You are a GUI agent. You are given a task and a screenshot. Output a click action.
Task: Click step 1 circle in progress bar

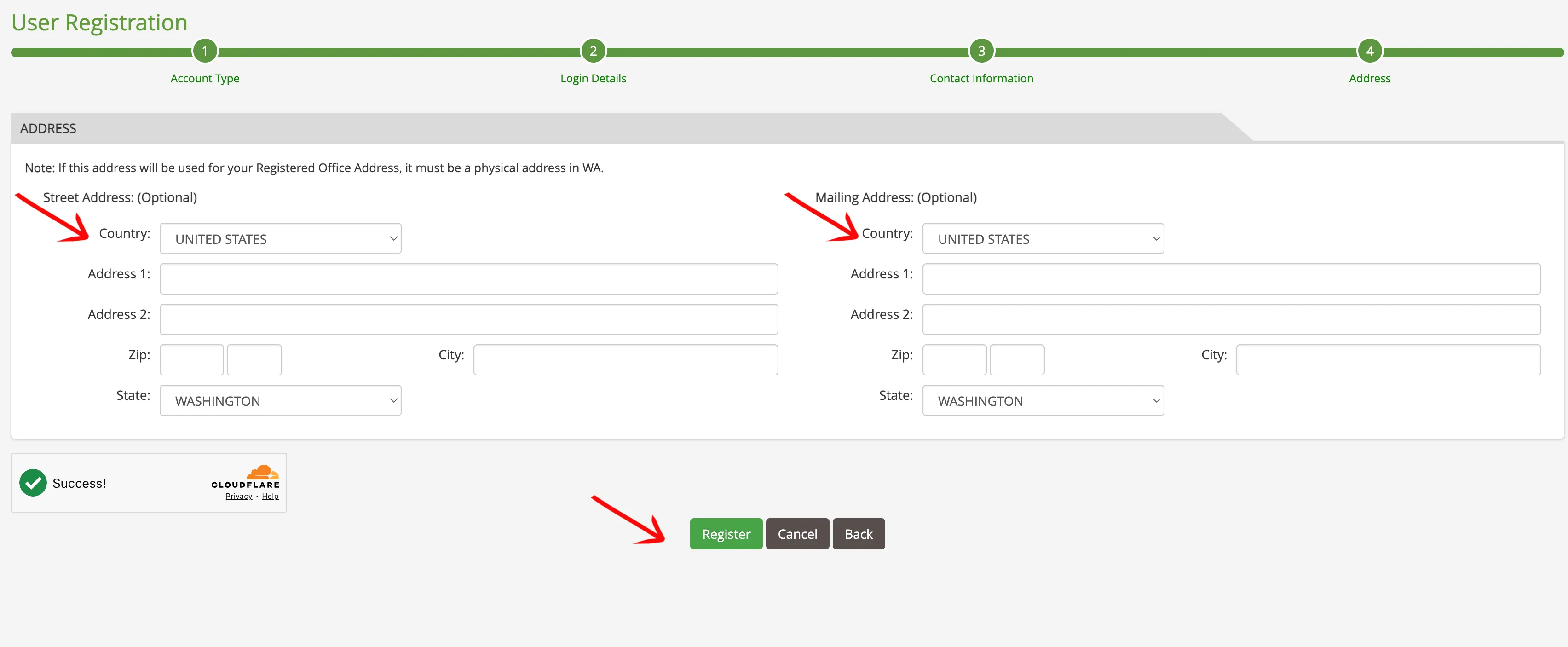click(205, 51)
